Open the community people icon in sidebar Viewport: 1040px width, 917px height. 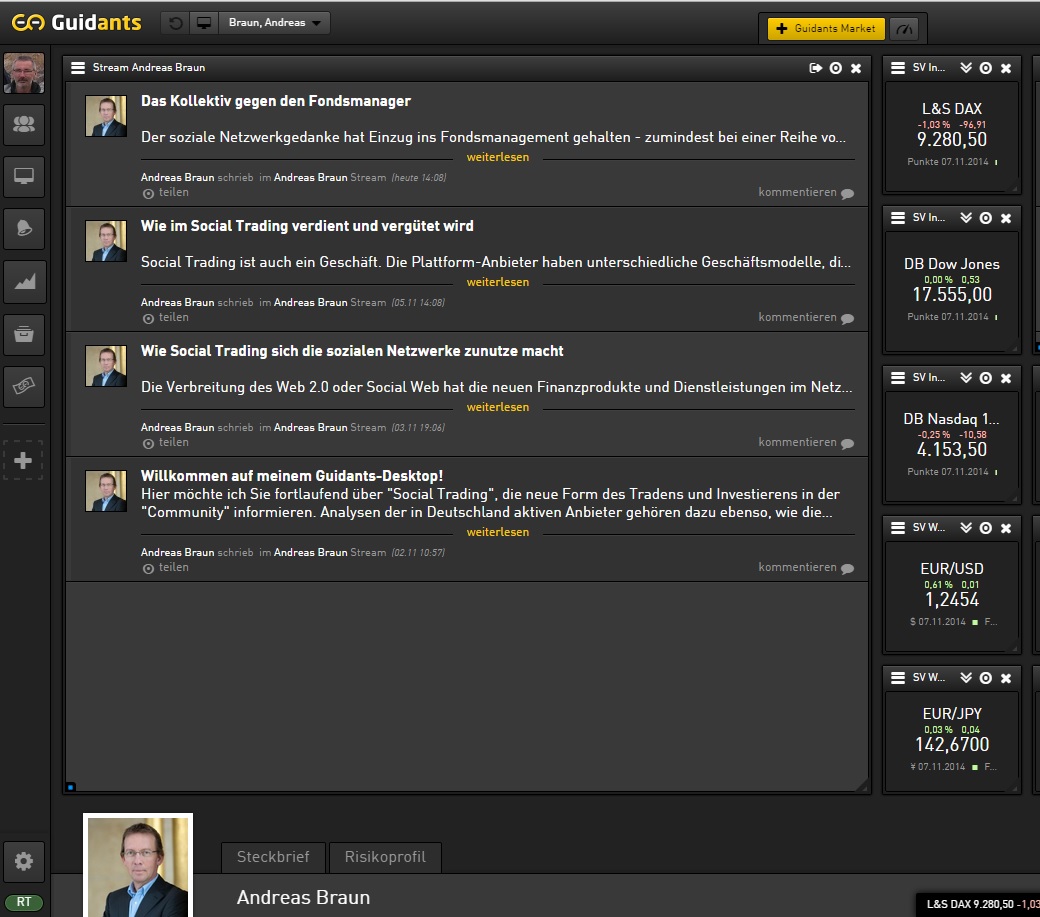pos(23,125)
